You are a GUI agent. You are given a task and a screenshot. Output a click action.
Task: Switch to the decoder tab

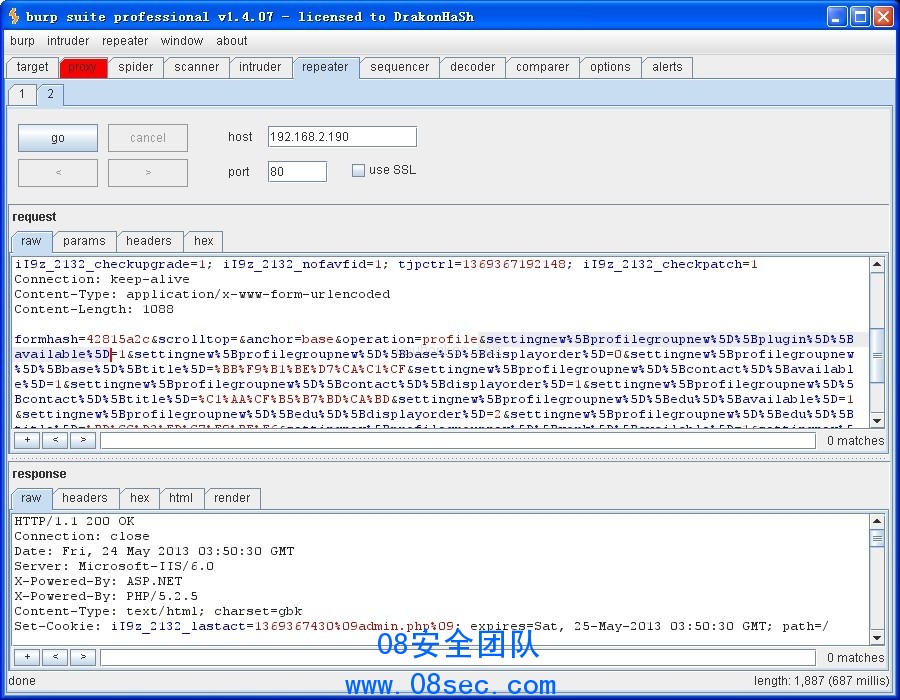473,67
